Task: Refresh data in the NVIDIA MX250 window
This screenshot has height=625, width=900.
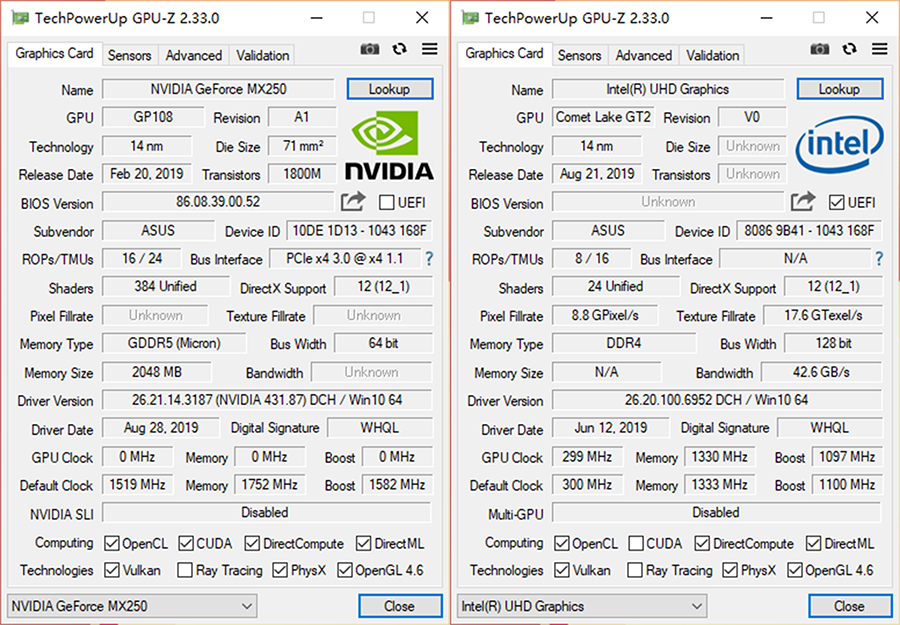Action: [x=399, y=49]
